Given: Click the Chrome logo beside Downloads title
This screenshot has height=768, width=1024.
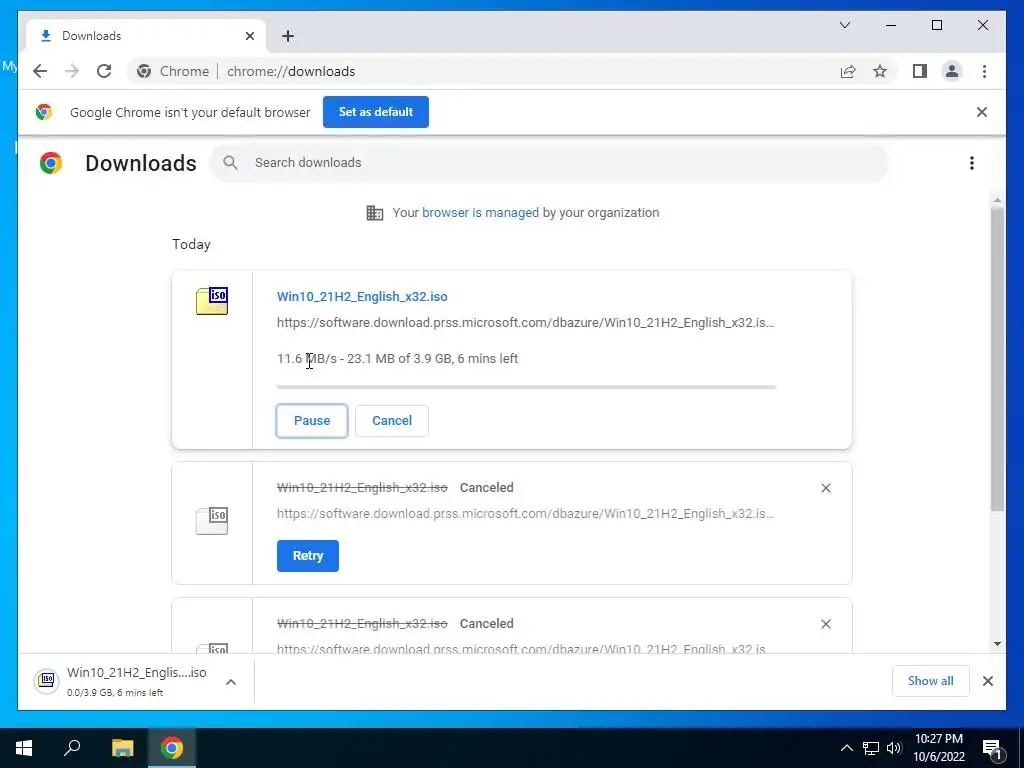Looking at the screenshot, I should click(51, 163).
